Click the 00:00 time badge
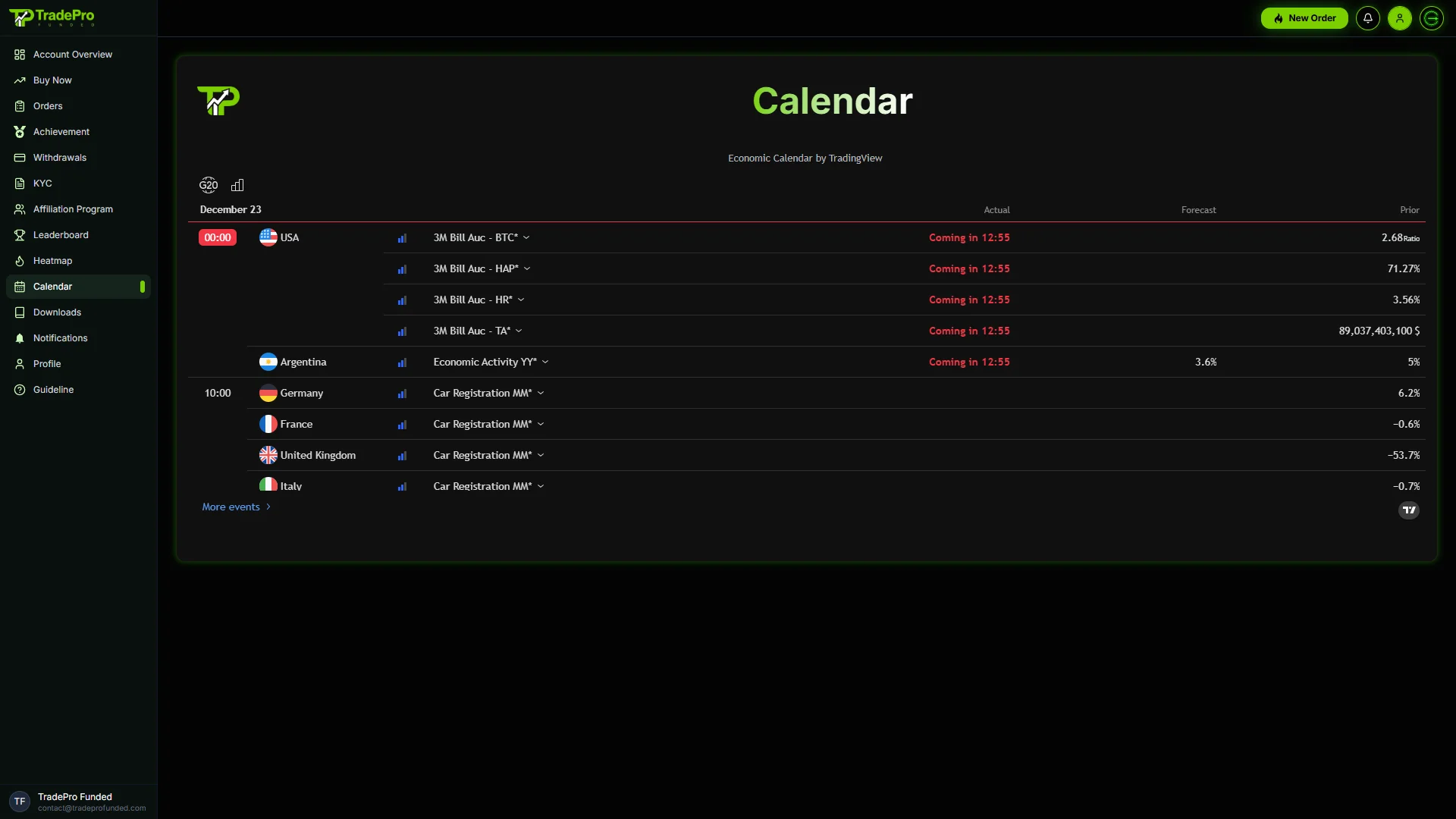1456x819 pixels. click(x=218, y=237)
